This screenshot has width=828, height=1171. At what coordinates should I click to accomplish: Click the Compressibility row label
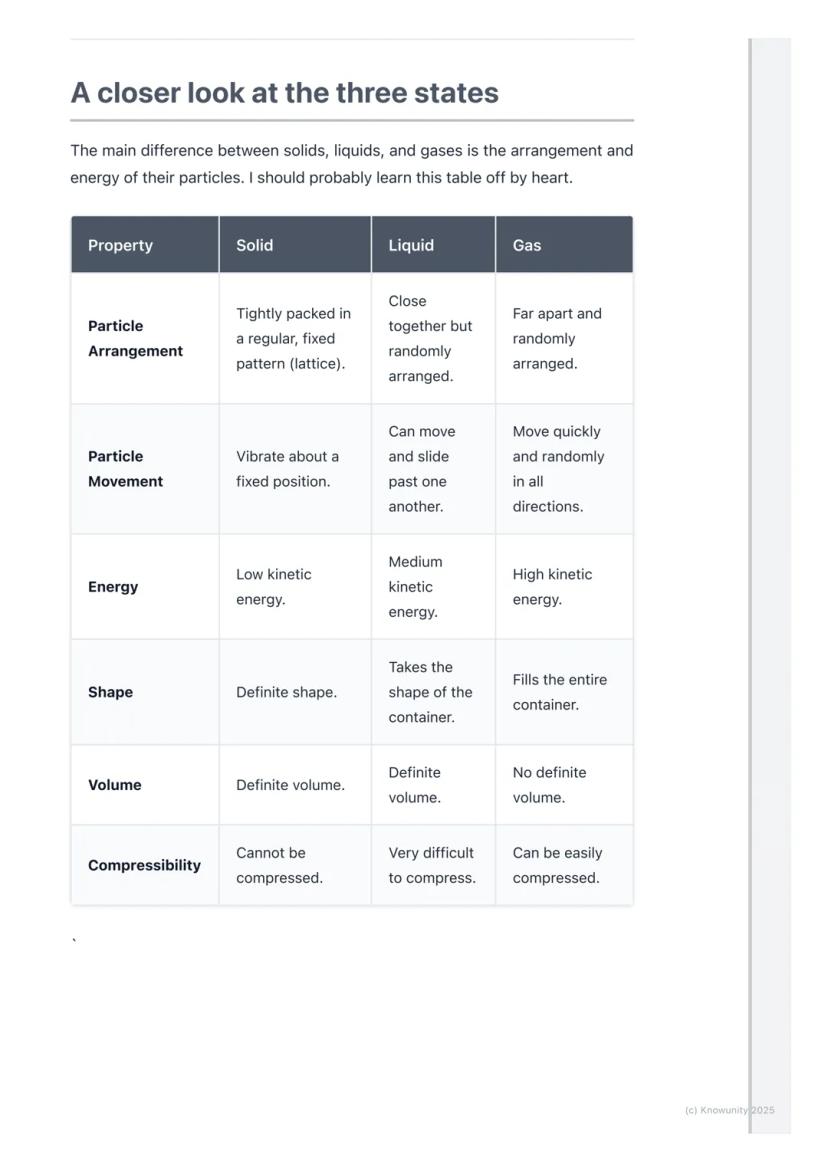click(144, 865)
